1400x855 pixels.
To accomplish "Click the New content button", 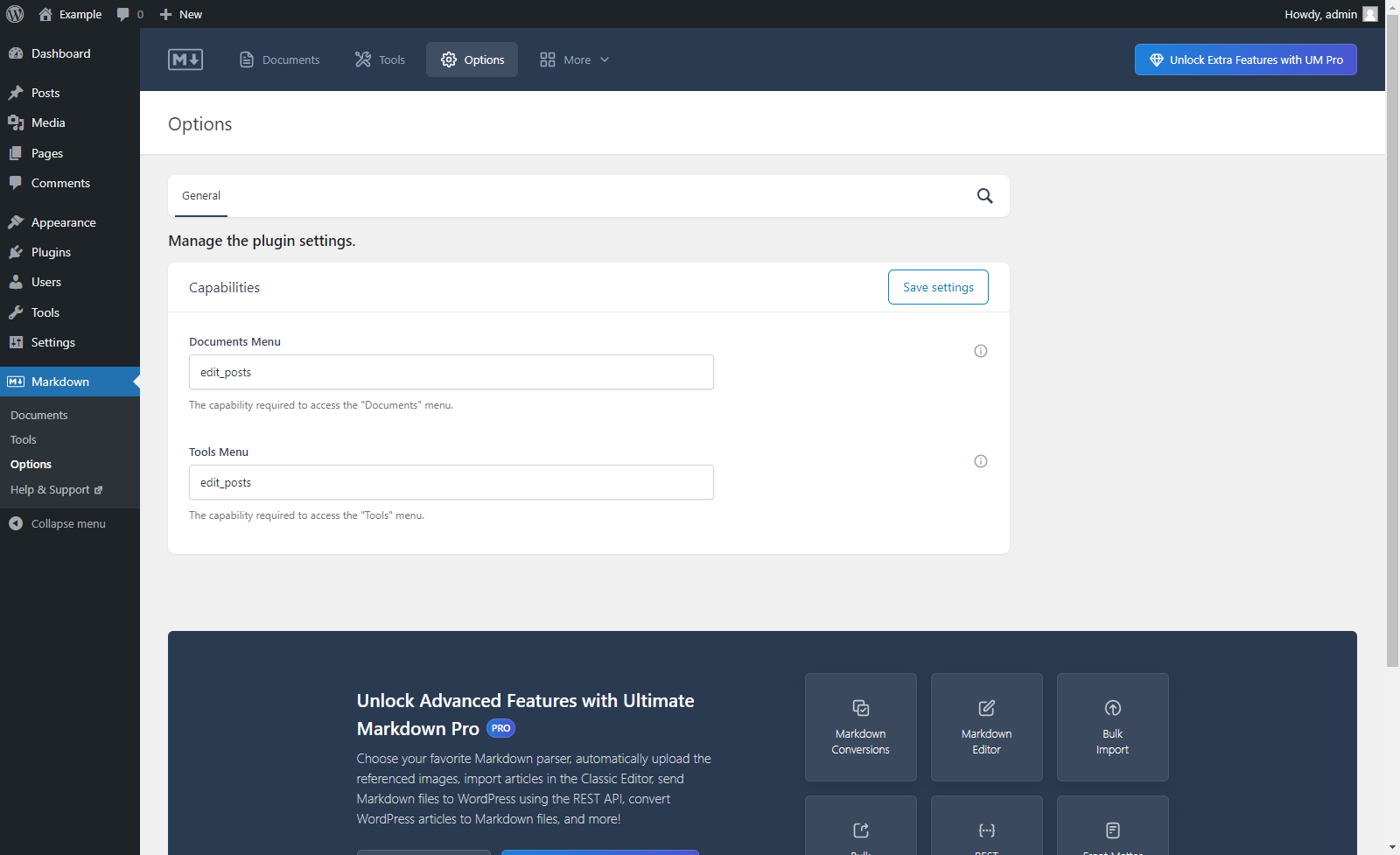I will 180,14.
